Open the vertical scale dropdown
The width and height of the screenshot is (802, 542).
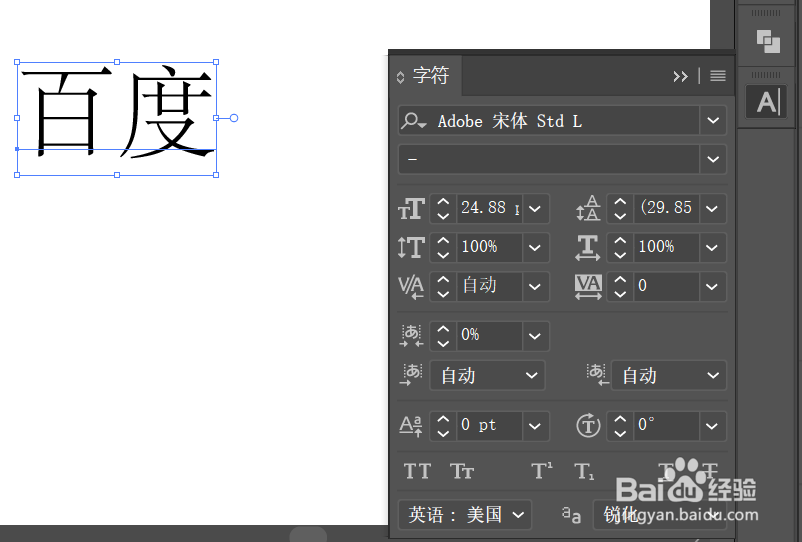click(x=536, y=247)
